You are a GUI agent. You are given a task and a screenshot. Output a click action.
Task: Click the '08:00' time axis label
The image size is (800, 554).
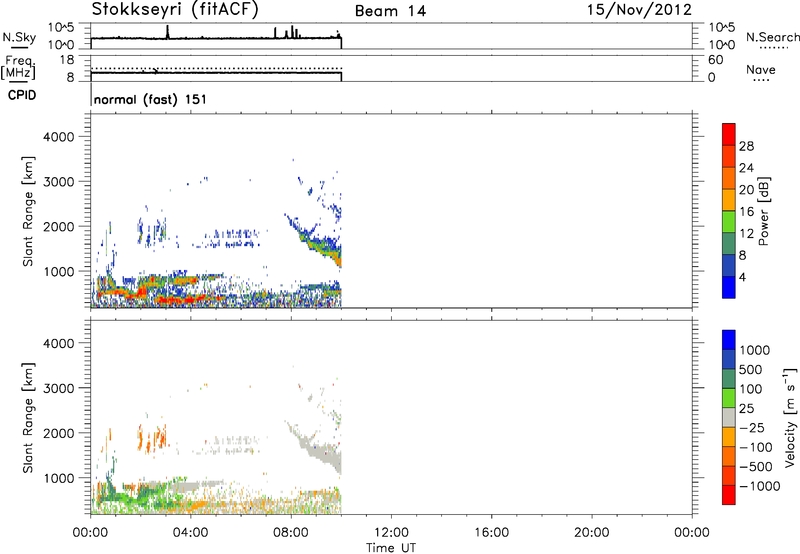click(x=291, y=533)
